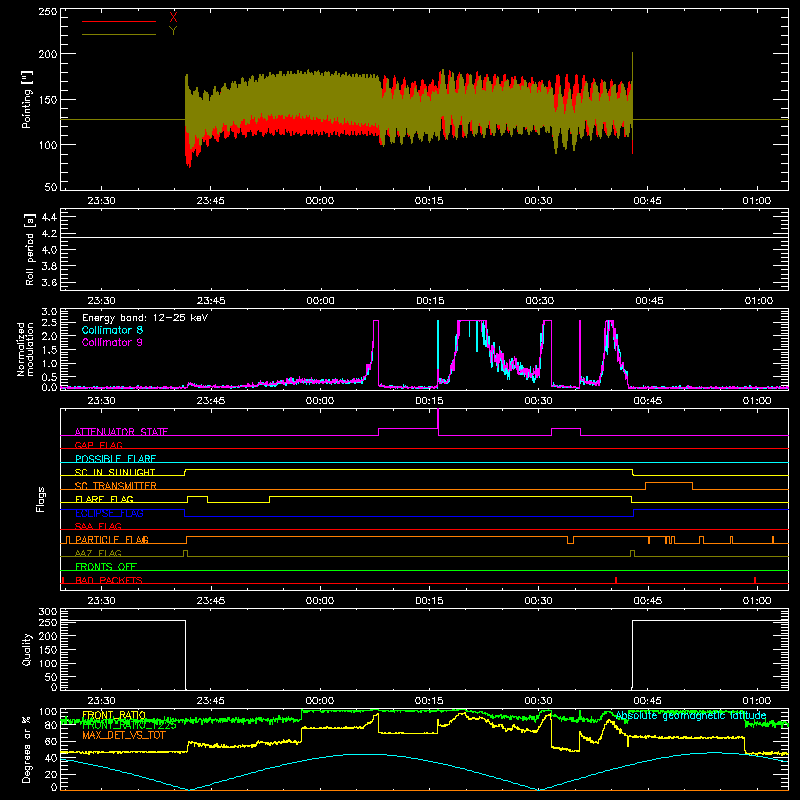The height and width of the screenshot is (800, 800).
Task: Click the FRONTS_OFF label
Action: 106,567
